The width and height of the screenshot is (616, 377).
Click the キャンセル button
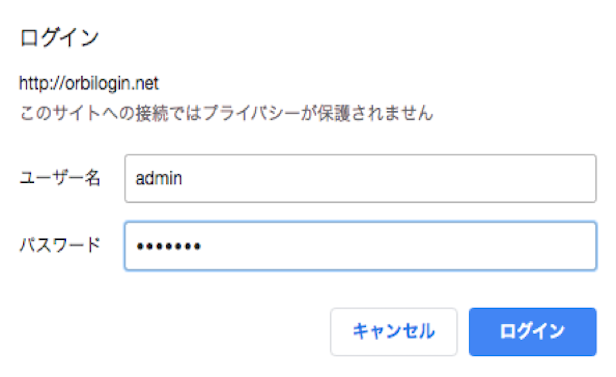point(394,332)
